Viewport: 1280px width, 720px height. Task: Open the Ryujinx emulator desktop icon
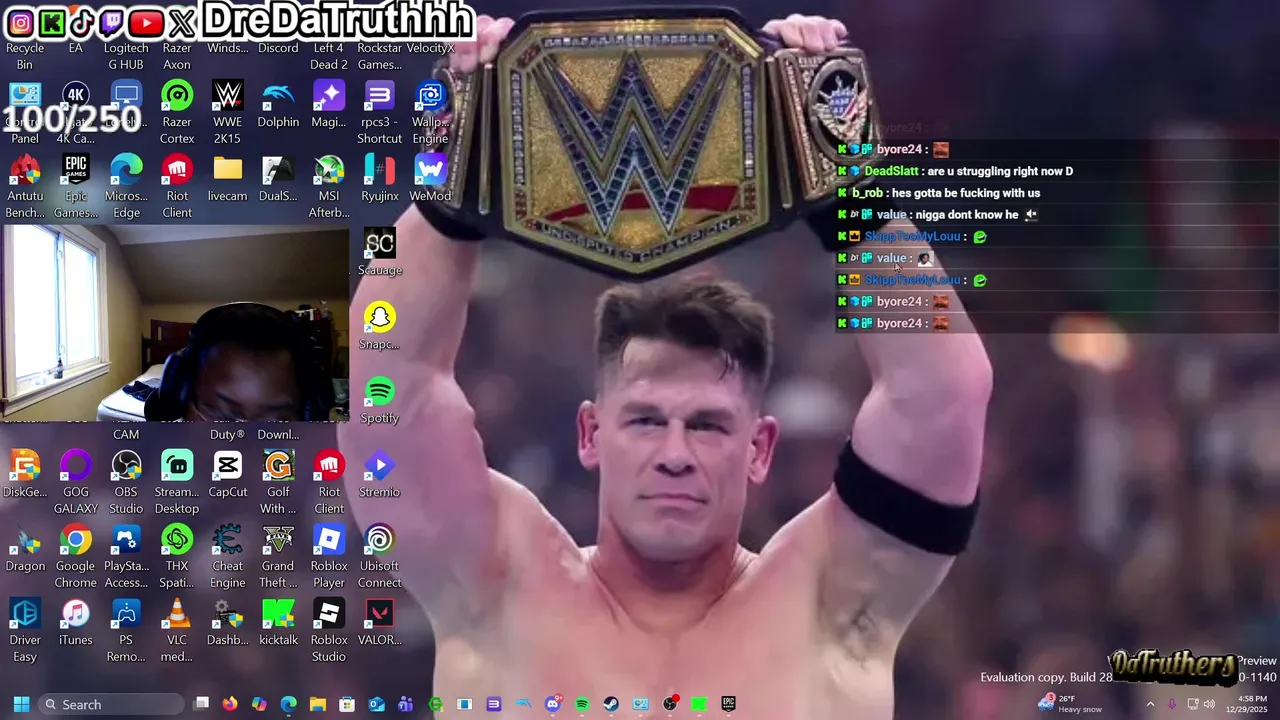[380, 179]
